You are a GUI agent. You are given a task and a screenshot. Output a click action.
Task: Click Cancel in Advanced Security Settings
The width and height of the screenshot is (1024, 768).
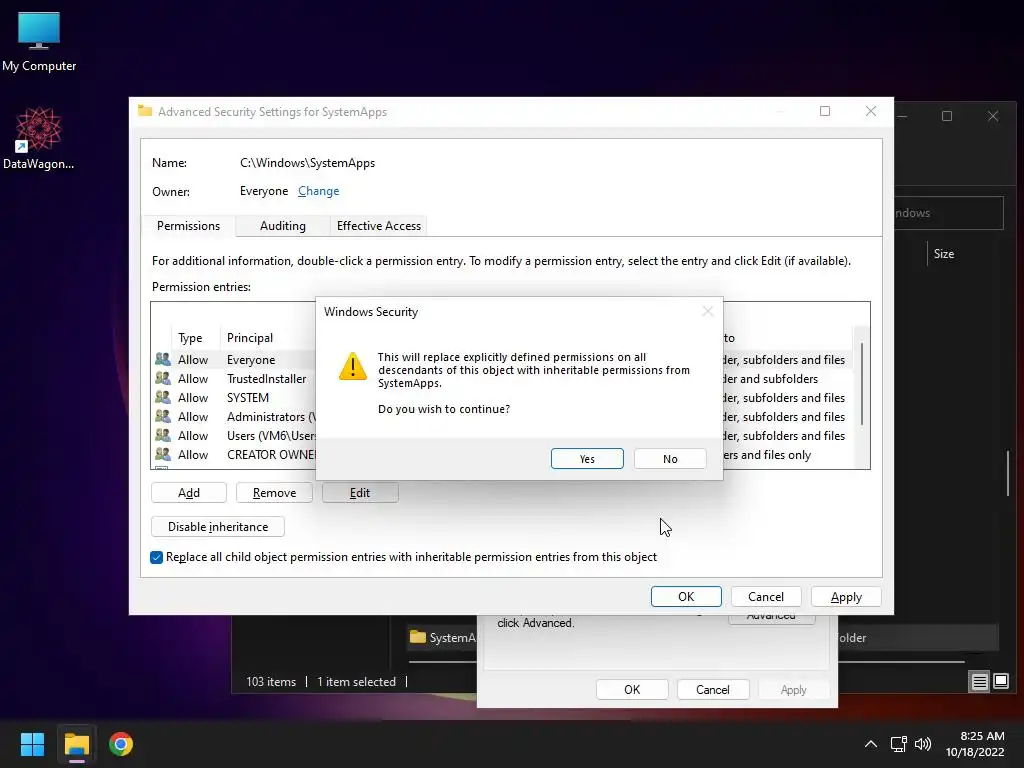pyautogui.click(x=765, y=596)
